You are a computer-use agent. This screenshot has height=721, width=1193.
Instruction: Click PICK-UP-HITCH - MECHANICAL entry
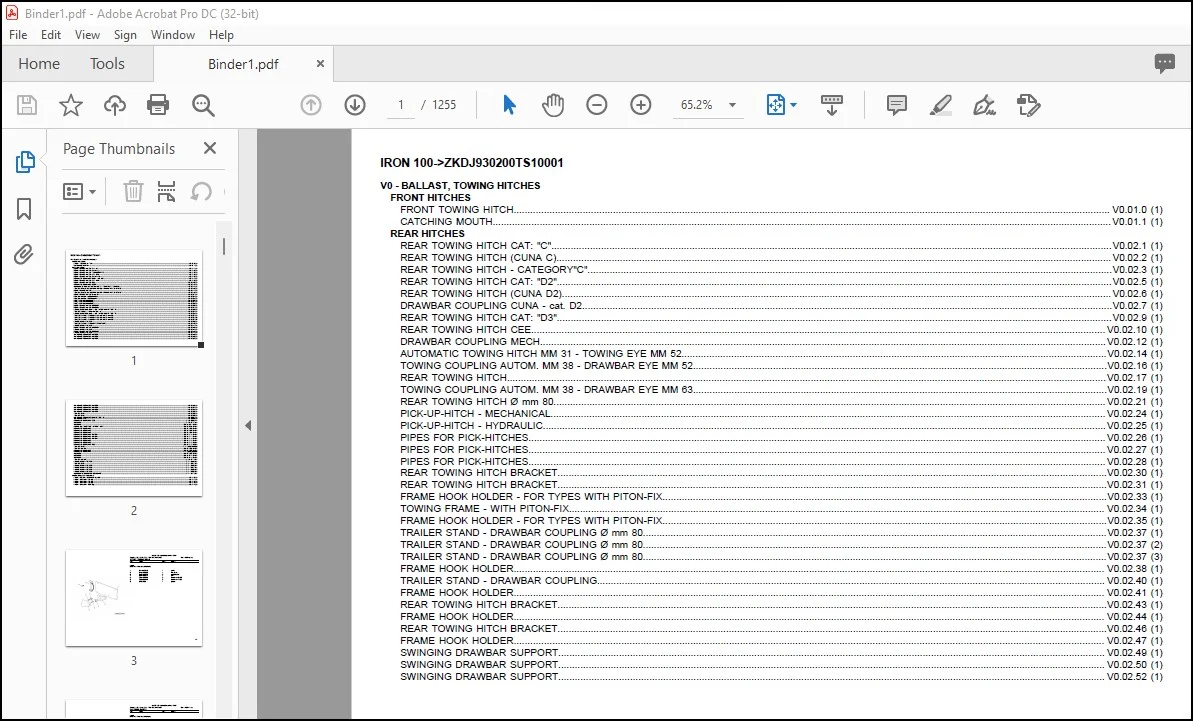click(781, 414)
